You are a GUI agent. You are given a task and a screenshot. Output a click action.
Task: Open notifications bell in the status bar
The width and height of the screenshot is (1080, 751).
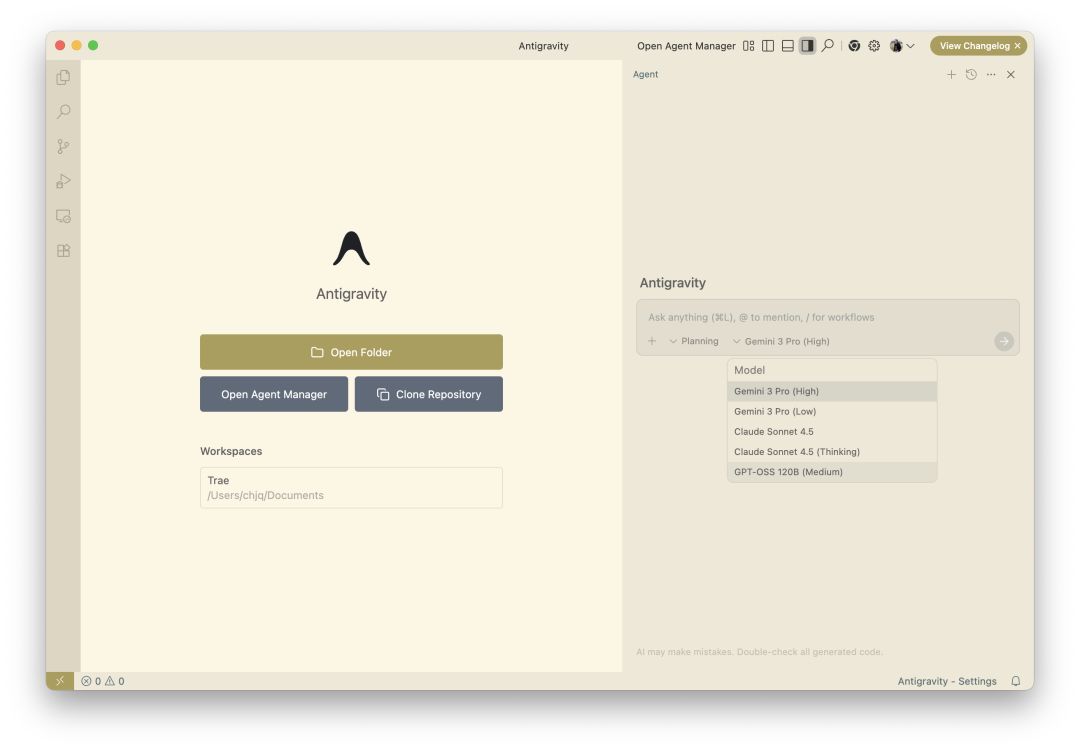1016,681
